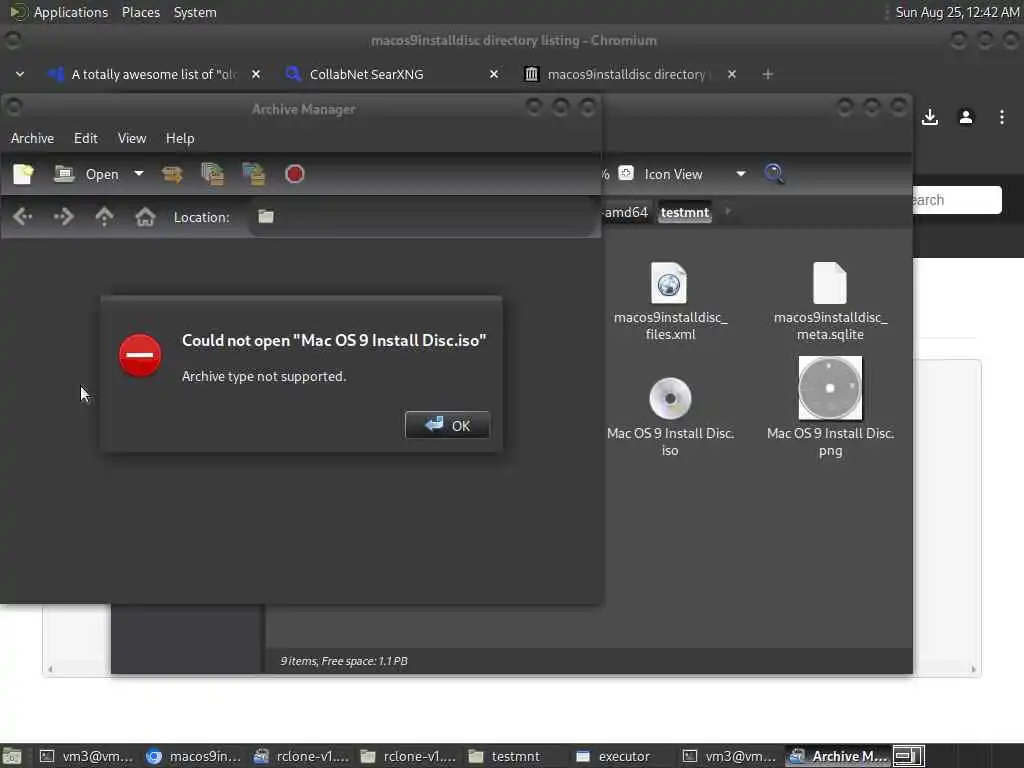Click the show desktop icon in taskbar

tap(12, 756)
